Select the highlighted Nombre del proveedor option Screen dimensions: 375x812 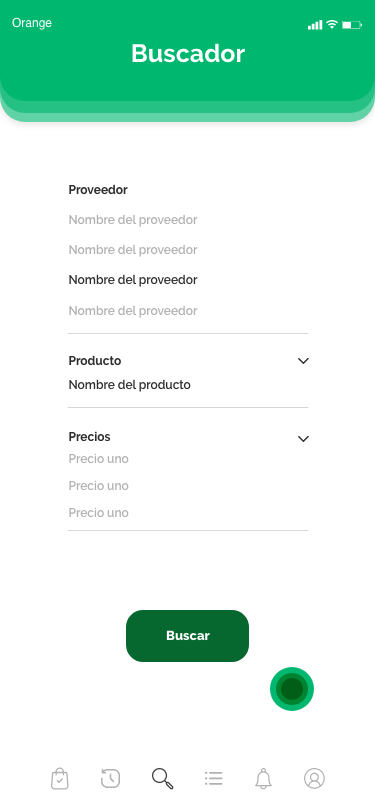(133, 280)
